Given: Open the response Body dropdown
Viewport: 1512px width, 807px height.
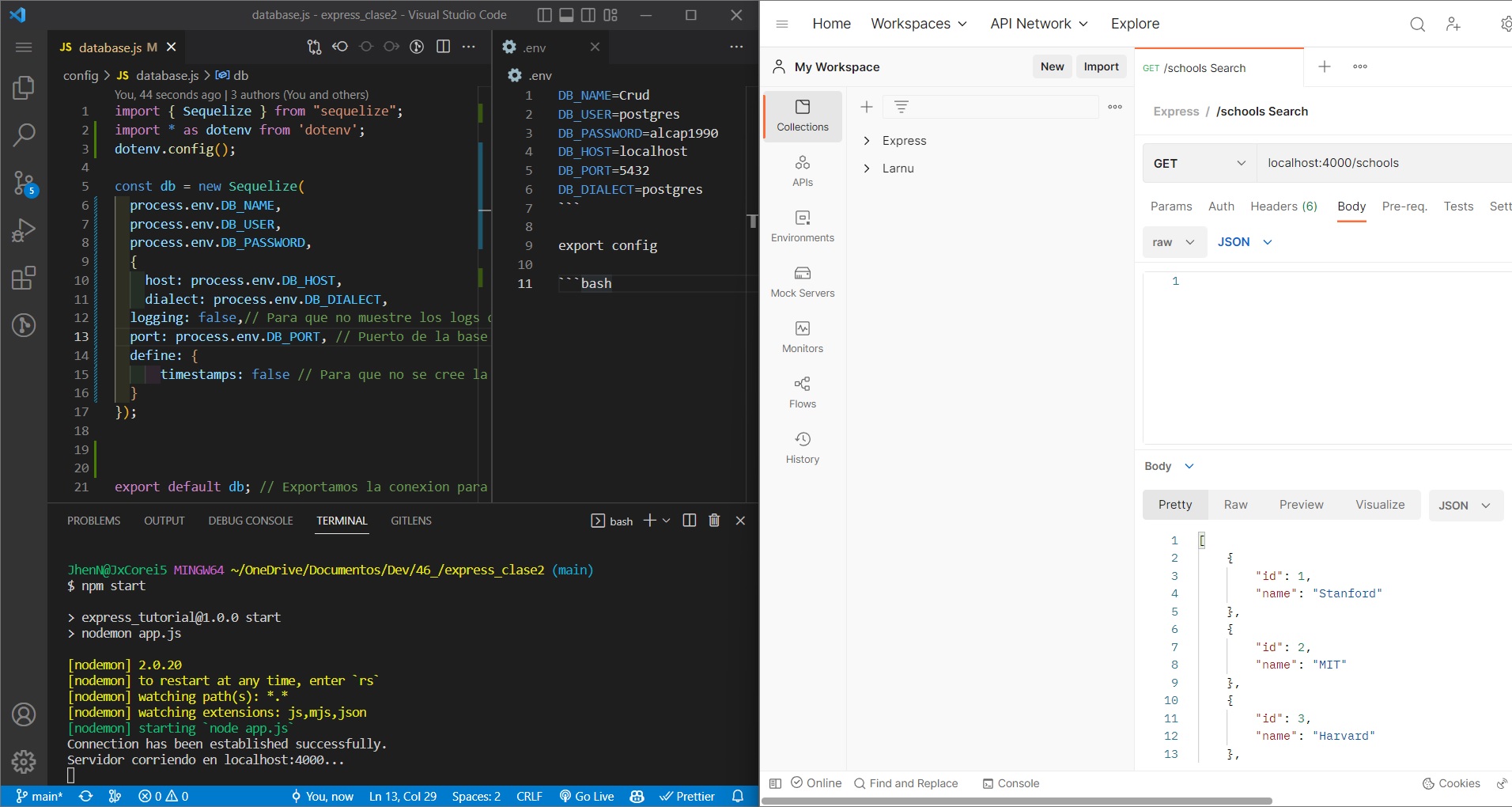Looking at the screenshot, I should pyautogui.click(x=1170, y=466).
